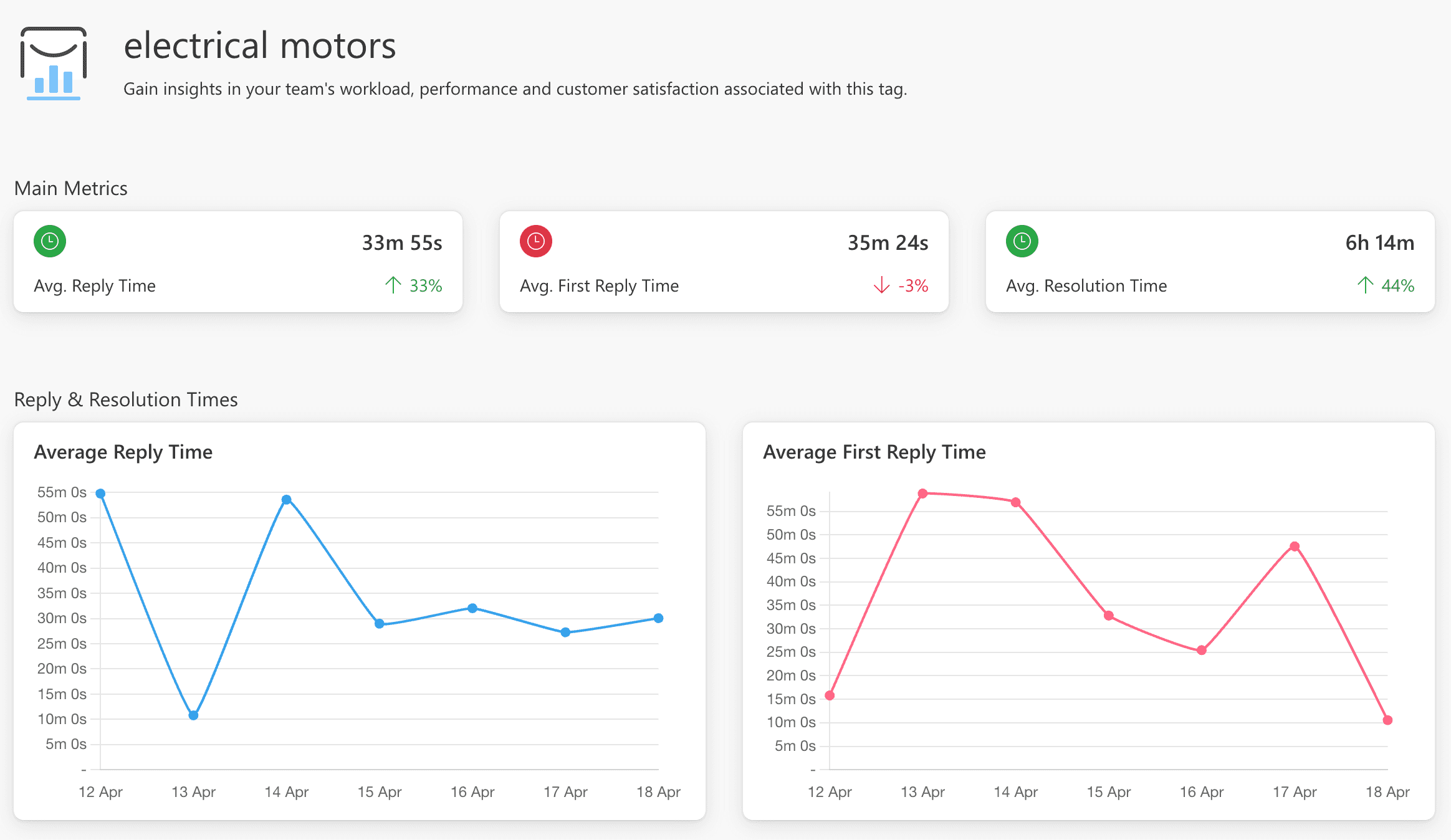Click the 18 Apr point on blue line
This screenshot has width=1451, height=840.
coord(658,618)
